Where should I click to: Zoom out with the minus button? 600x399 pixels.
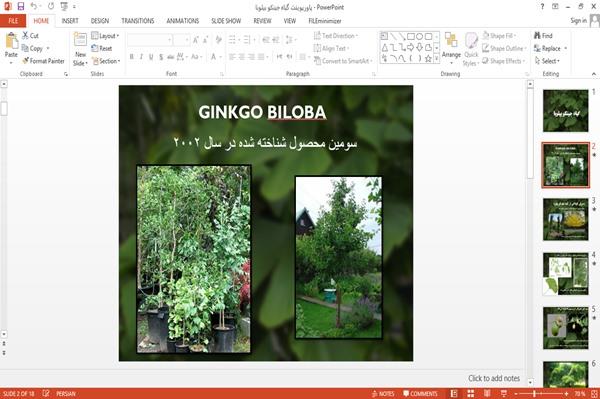click(x=516, y=394)
